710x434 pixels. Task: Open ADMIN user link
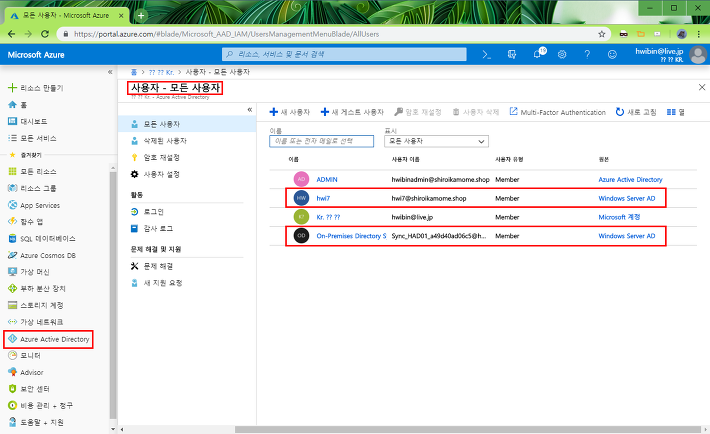[x=327, y=179]
